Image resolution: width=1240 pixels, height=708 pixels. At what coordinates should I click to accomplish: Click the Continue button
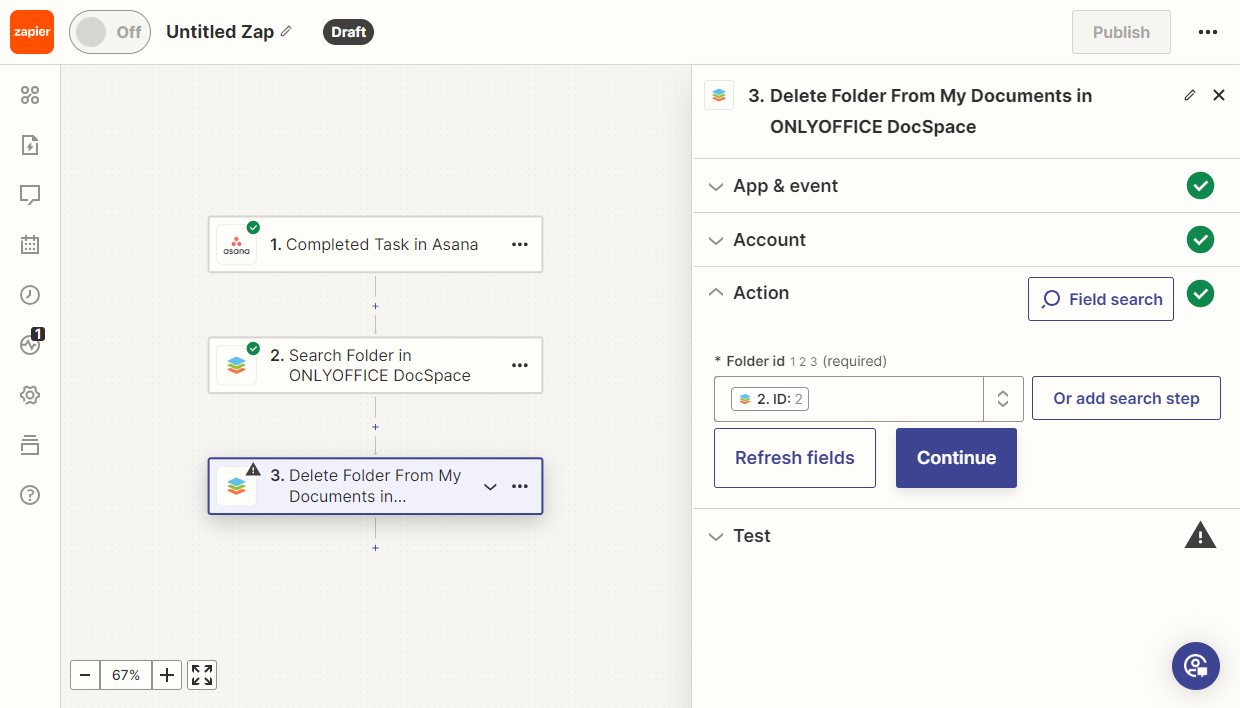(956, 458)
